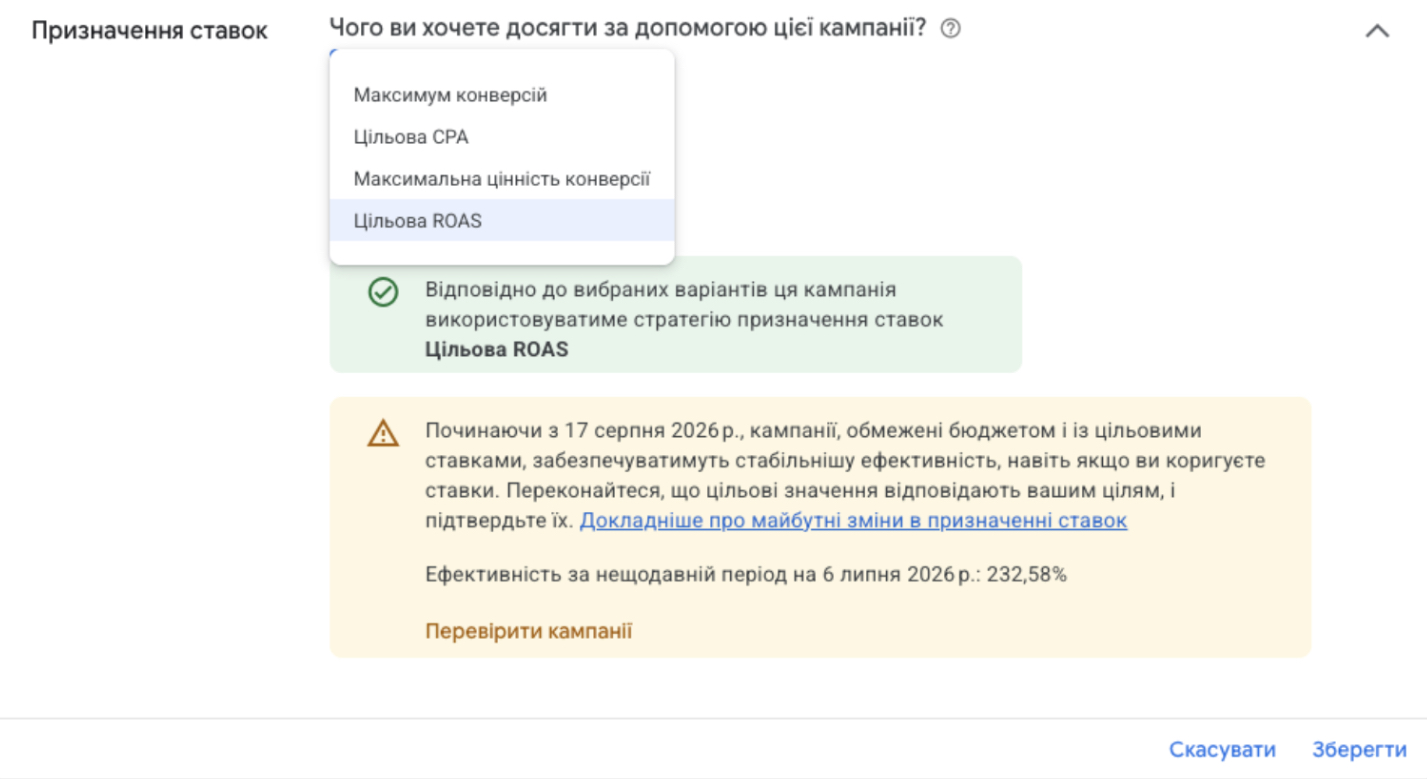Click empty bottom padding of the dropdown popup

(502, 253)
